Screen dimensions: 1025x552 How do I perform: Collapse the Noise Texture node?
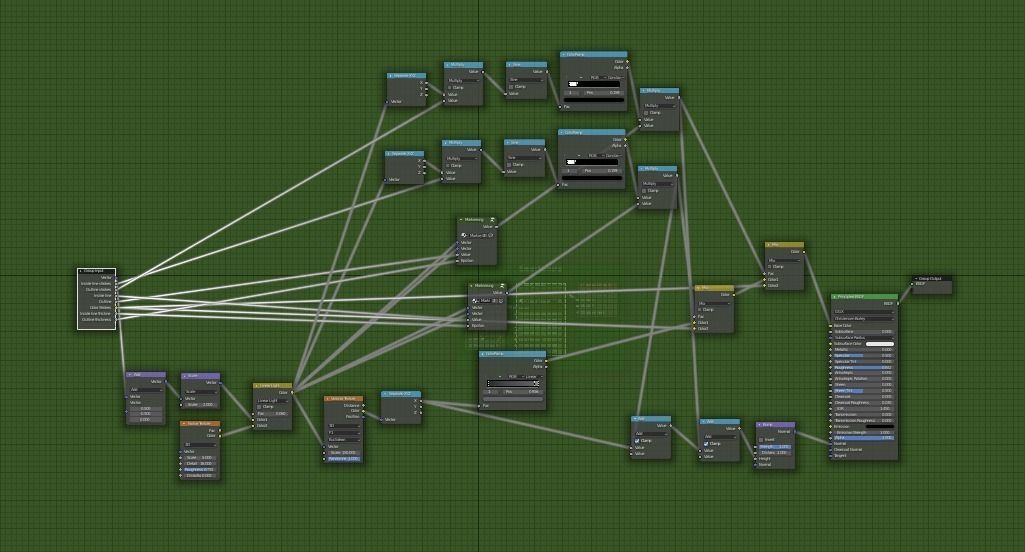pyautogui.click(x=184, y=424)
